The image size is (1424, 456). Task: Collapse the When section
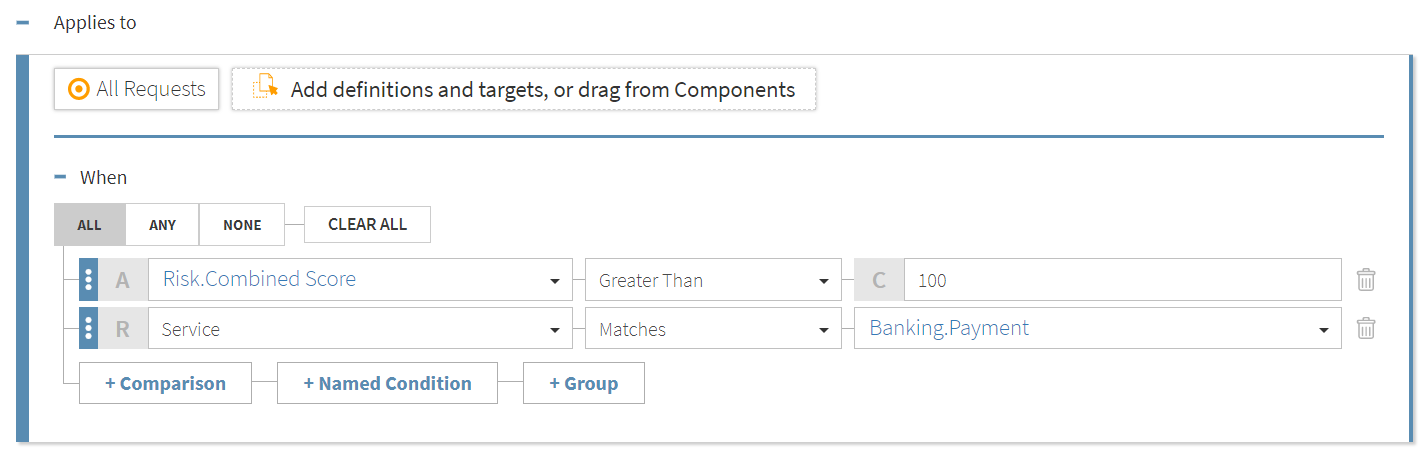[x=60, y=177]
